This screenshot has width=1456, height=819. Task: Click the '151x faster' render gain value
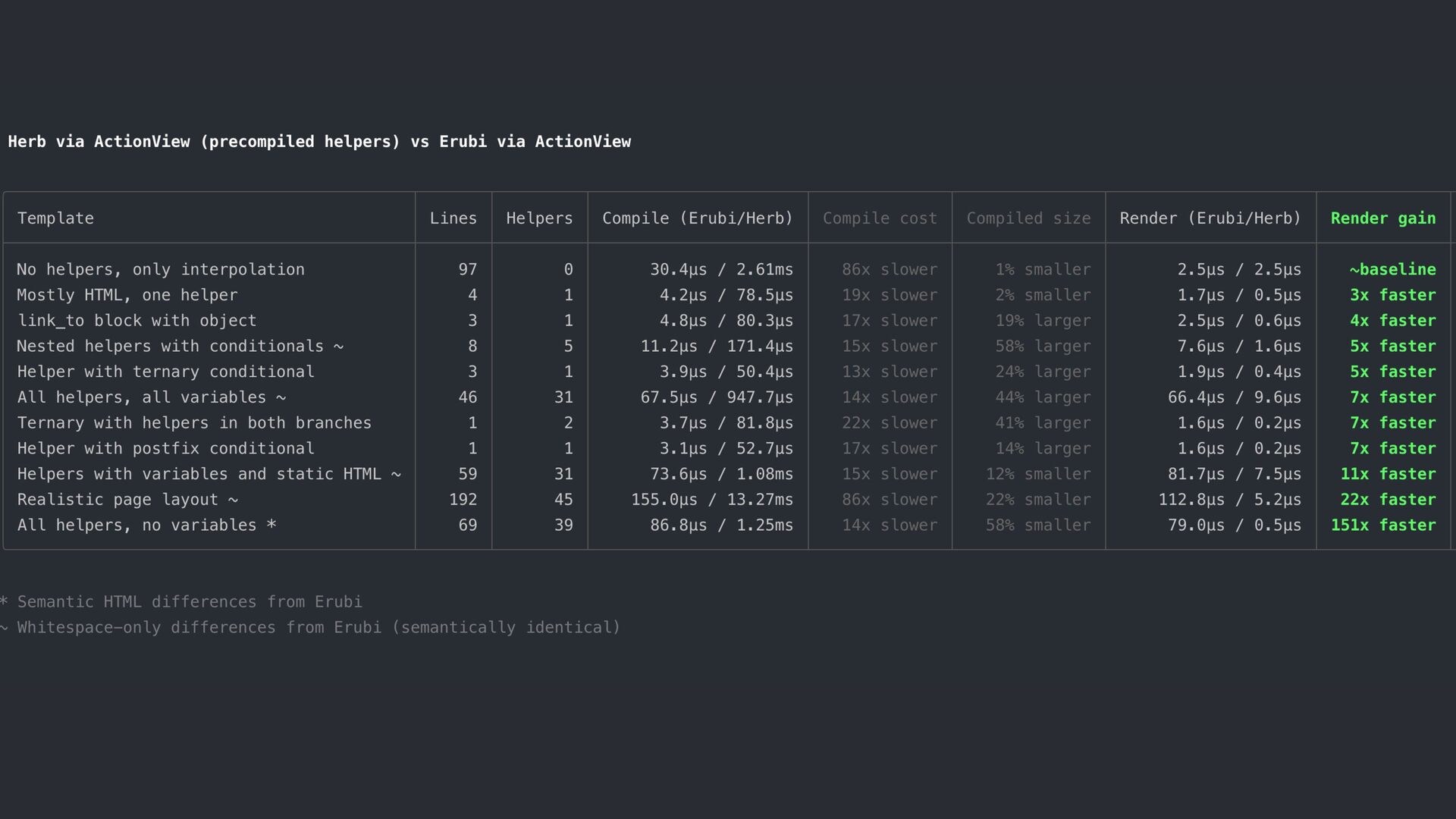[x=1382, y=526]
